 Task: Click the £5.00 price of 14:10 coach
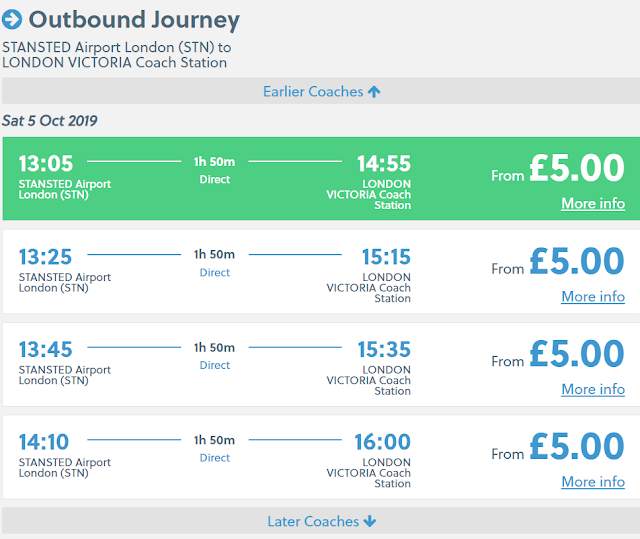(577, 447)
